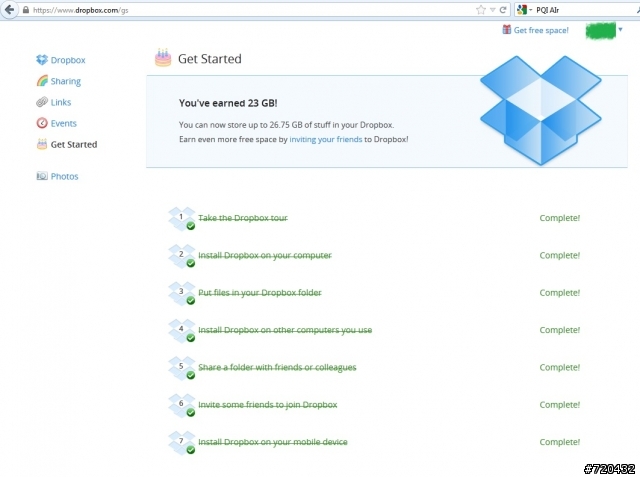The width and height of the screenshot is (640, 477).
Task: Open Share a folder with friends step
Action: 277,367
